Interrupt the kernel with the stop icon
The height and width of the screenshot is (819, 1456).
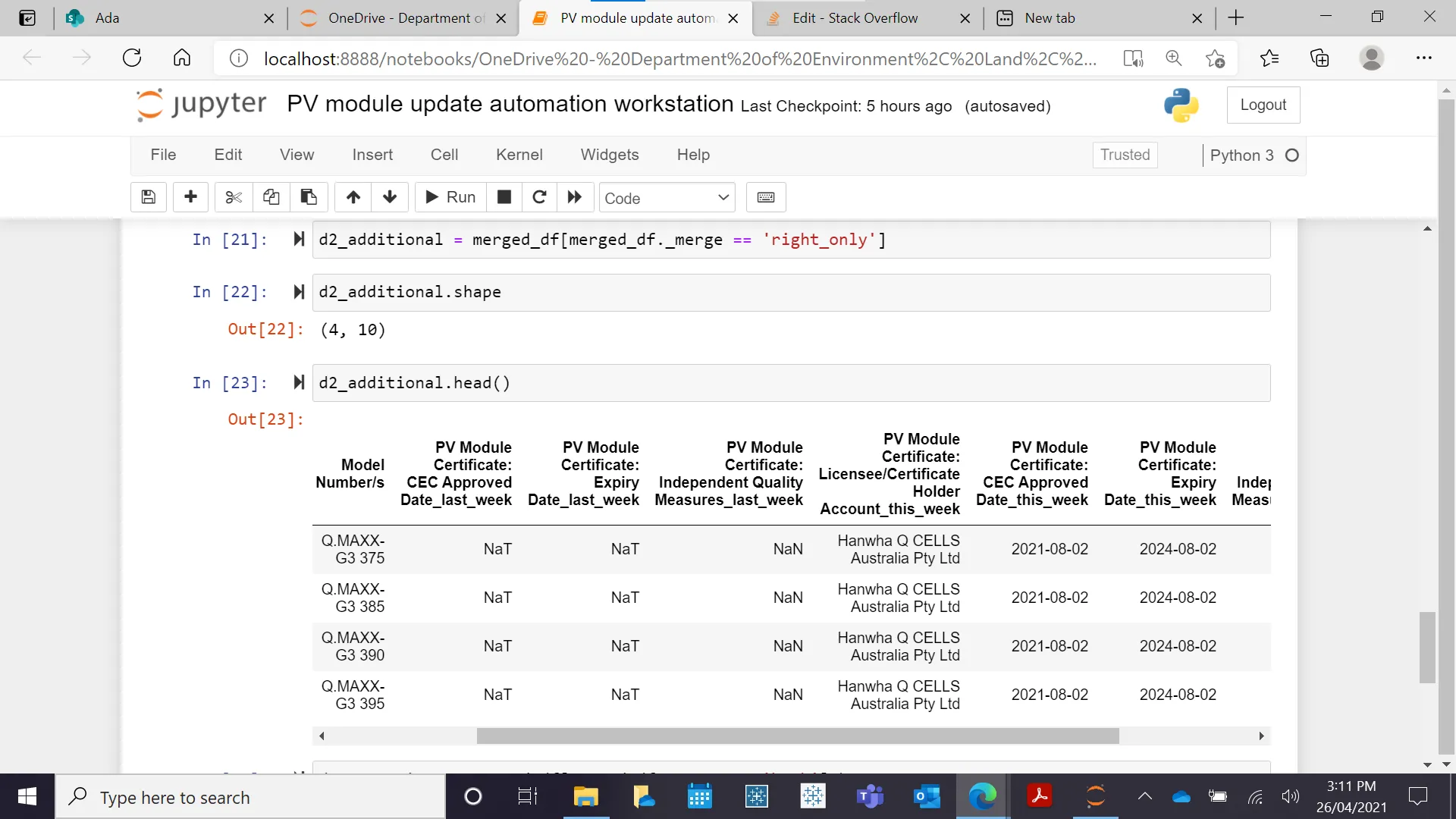(504, 197)
